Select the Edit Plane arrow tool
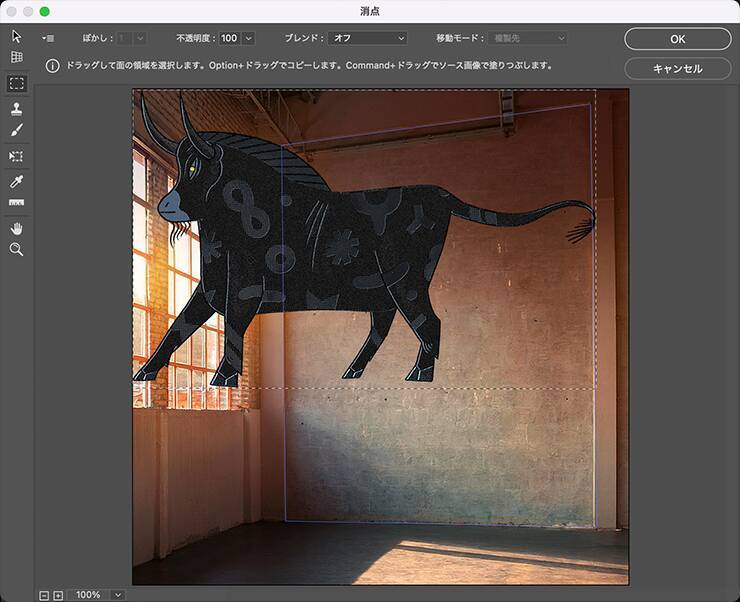740x602 pixels. pyautogui.click(x=16, y=36)
